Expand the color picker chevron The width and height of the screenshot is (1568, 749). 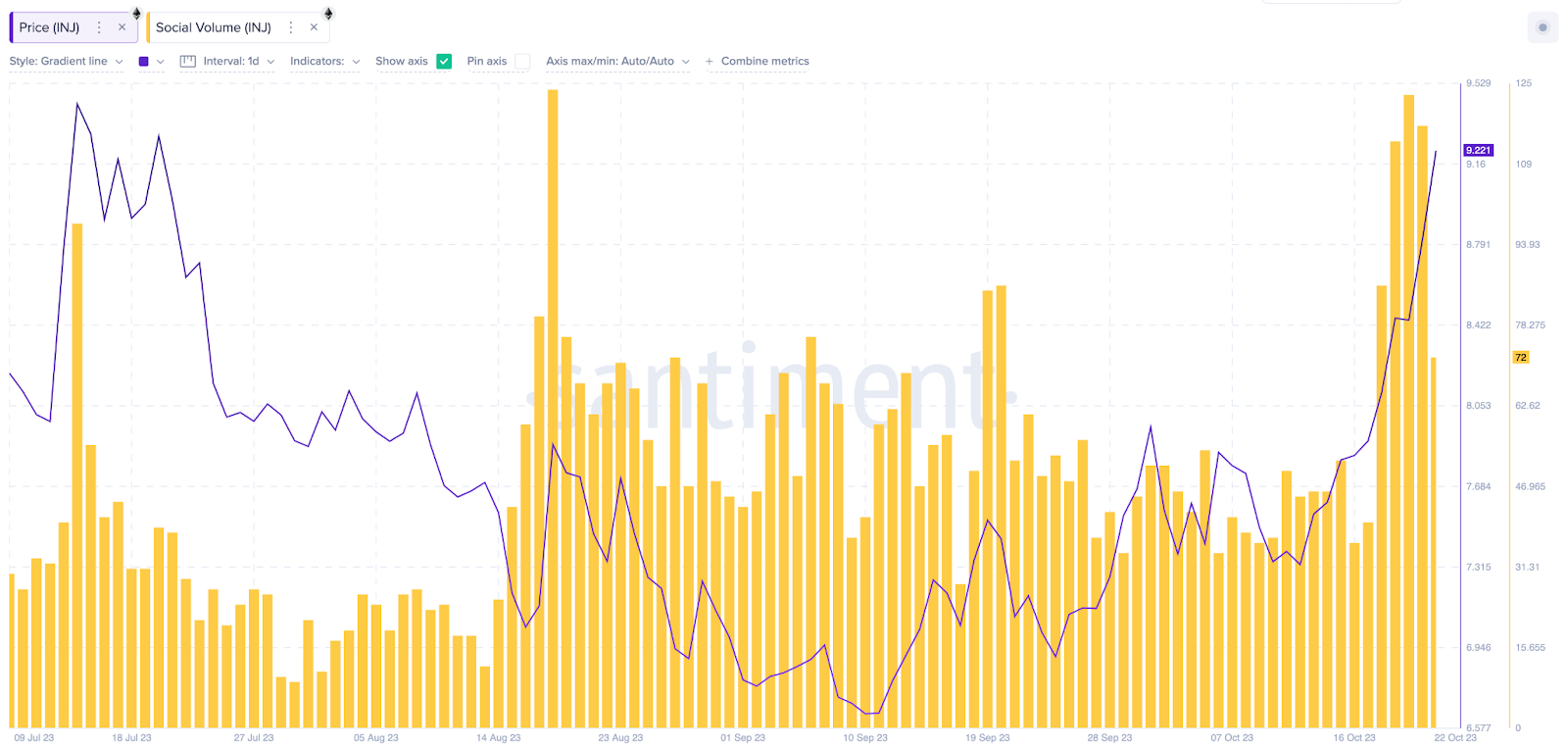(161, 61)
